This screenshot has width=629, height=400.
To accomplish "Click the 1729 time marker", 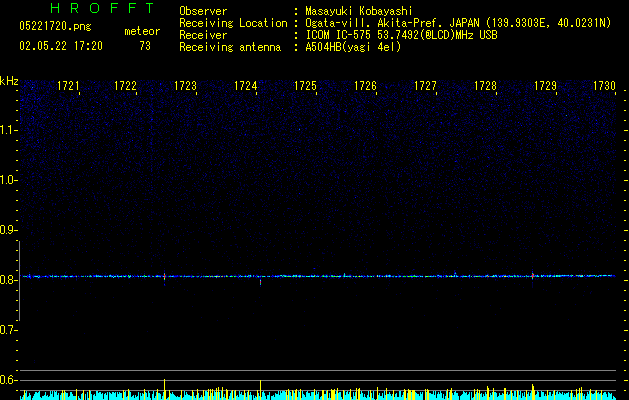I will pos(546,86).
